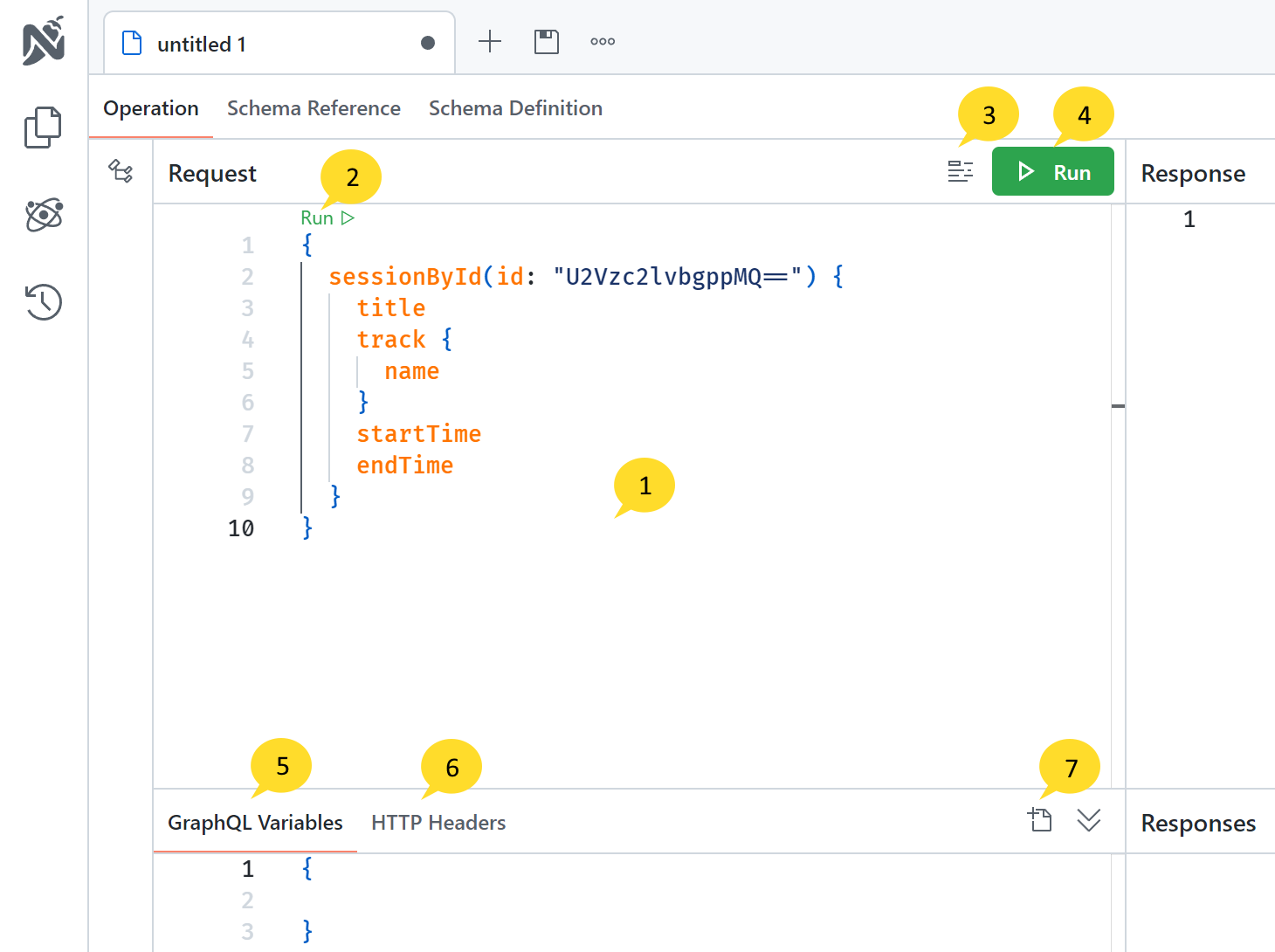This screenshot has height=952, width=1275.
Task: Open the documents icon in left sidebar
Action: click(44, 128)
